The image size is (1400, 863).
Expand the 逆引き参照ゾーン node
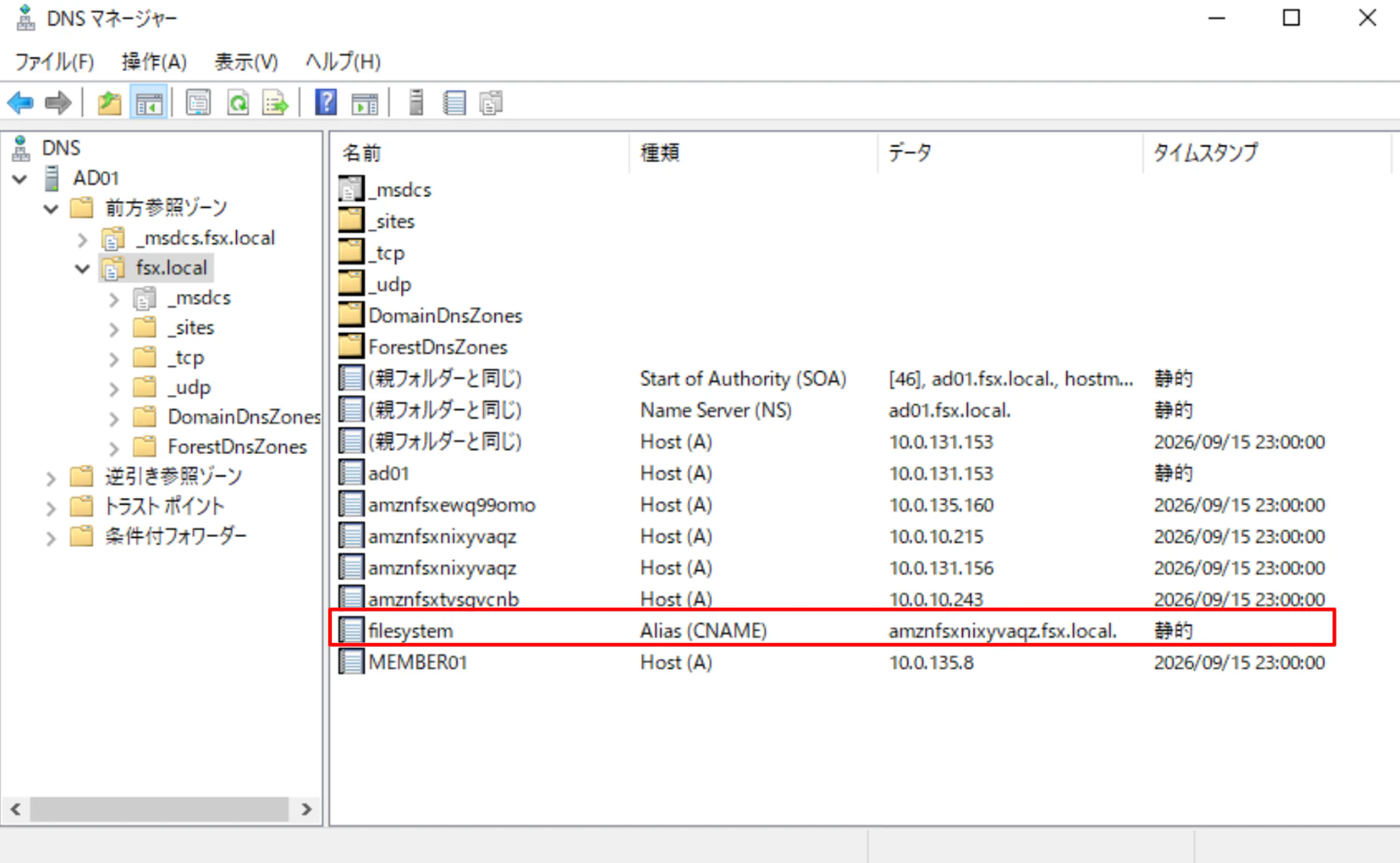(51, 479)
